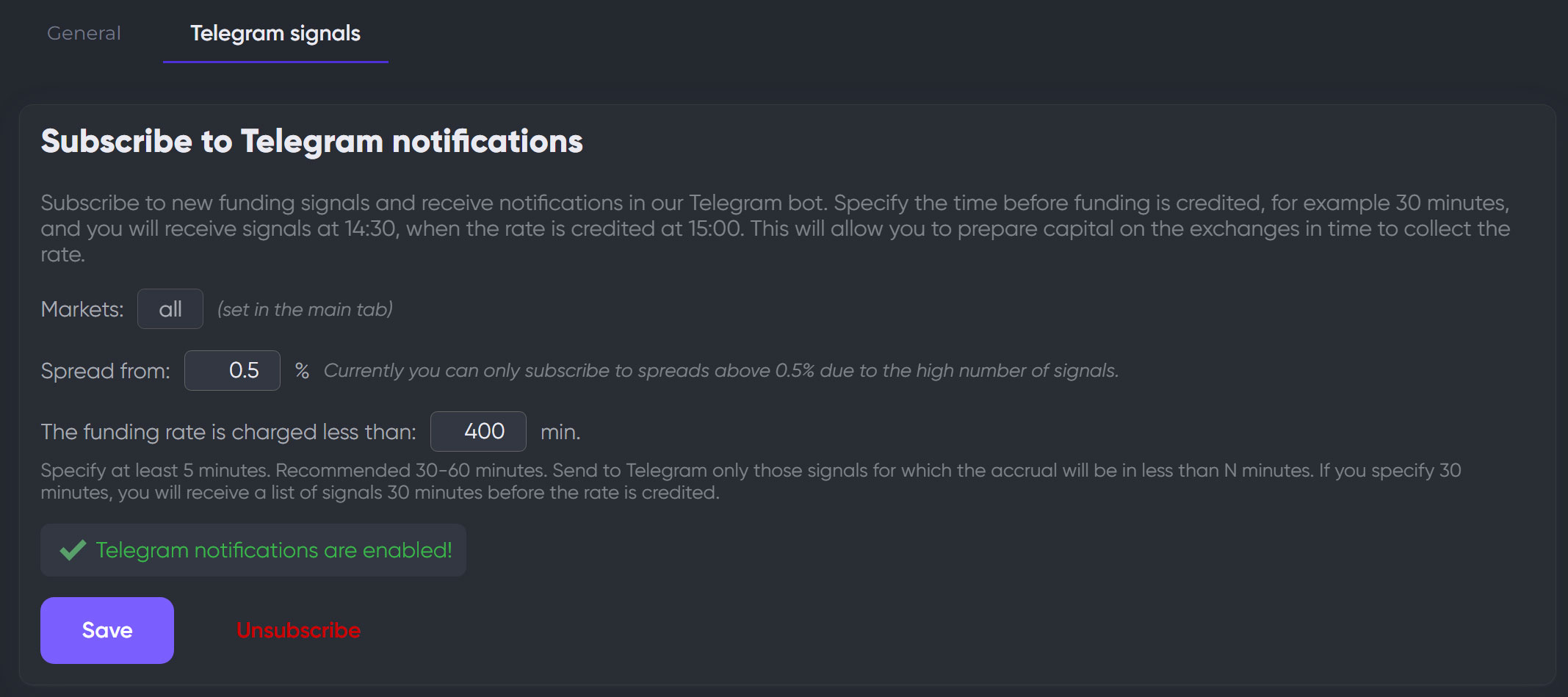Click the funding rate minutes input
This screenshot has height=697, width=1568.
478,432
